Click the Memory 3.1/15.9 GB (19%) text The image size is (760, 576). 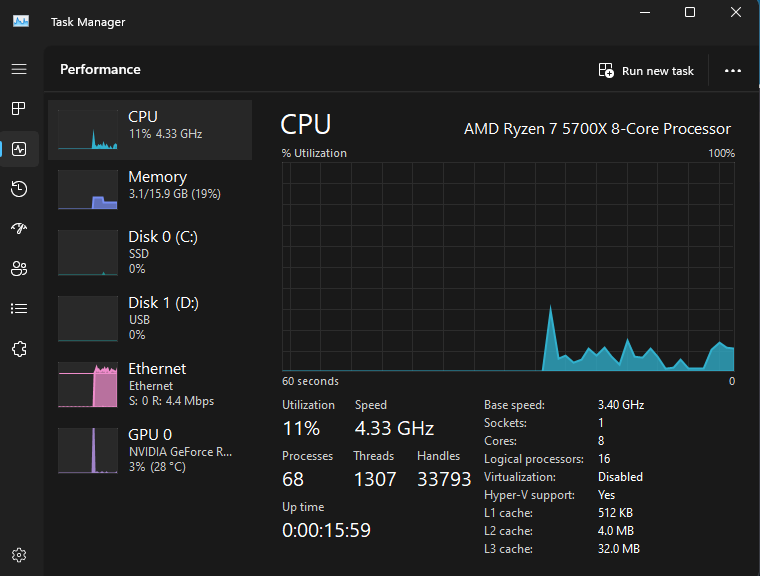pos(174,194)
